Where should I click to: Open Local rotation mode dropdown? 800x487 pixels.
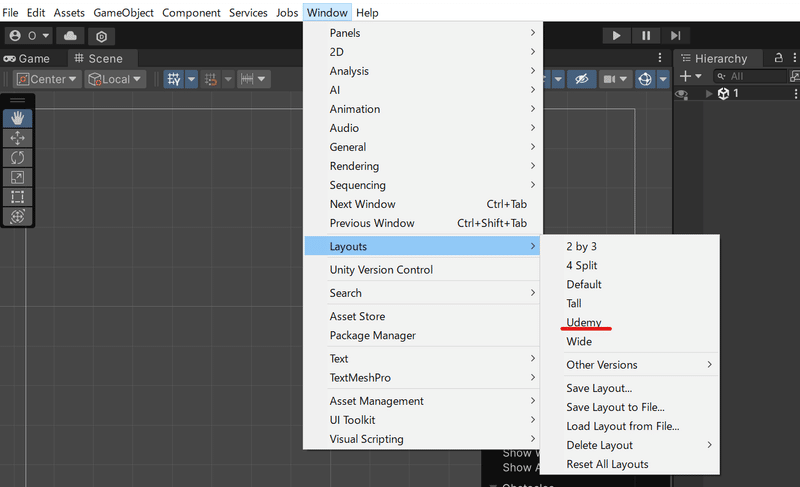coord(115,79)
